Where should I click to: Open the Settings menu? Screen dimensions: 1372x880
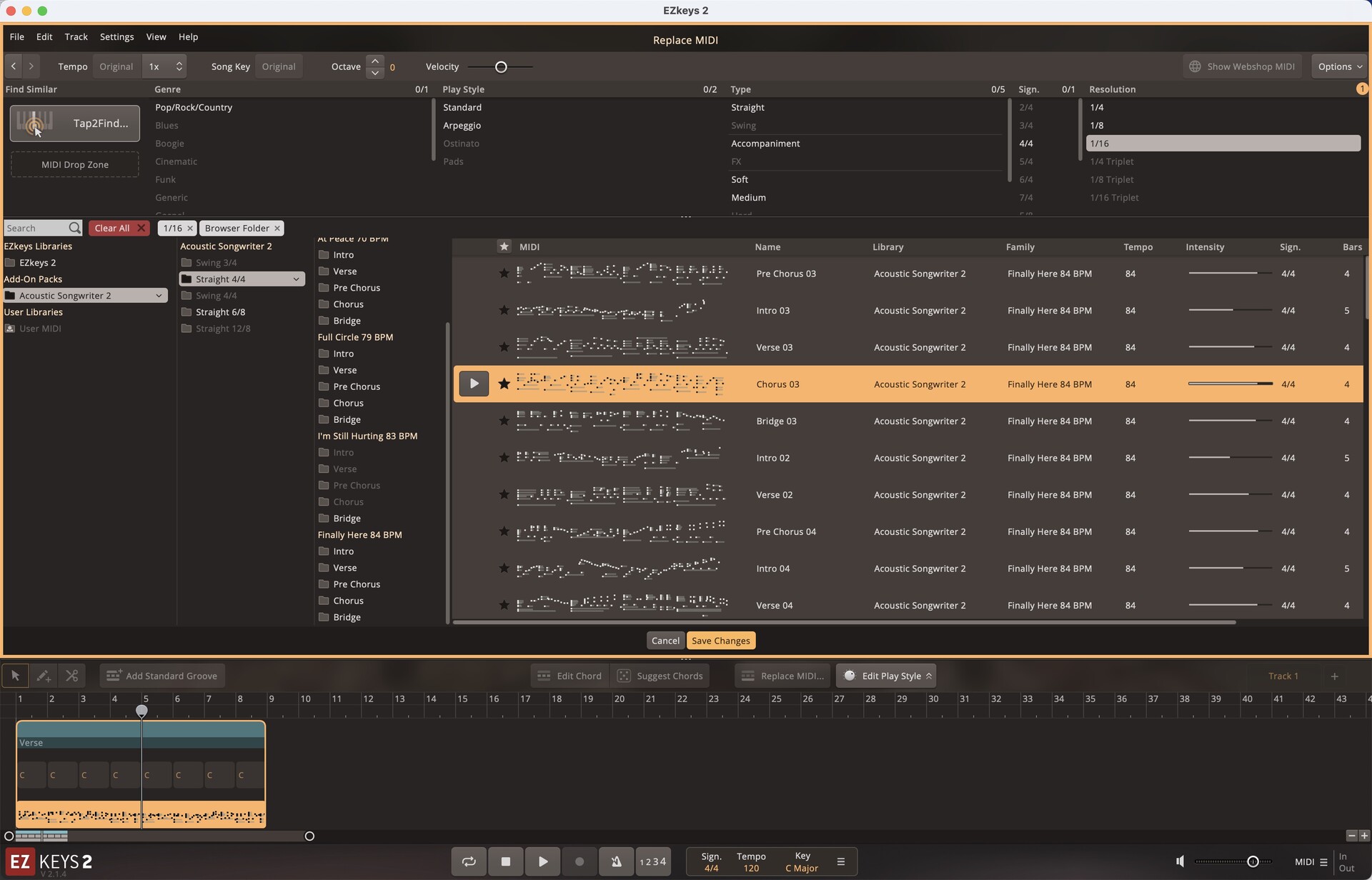pyautogui.click(x=116, y=36)
